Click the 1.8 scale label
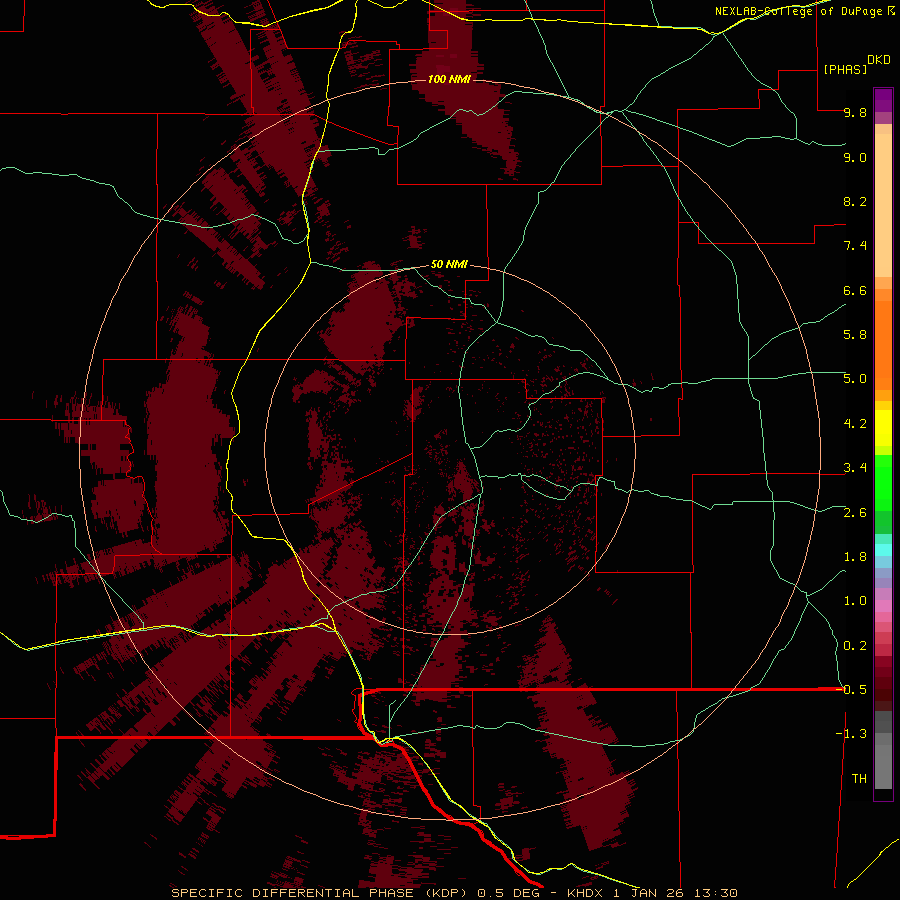Viewport: 900px width, 900px height. pos(855,557)
